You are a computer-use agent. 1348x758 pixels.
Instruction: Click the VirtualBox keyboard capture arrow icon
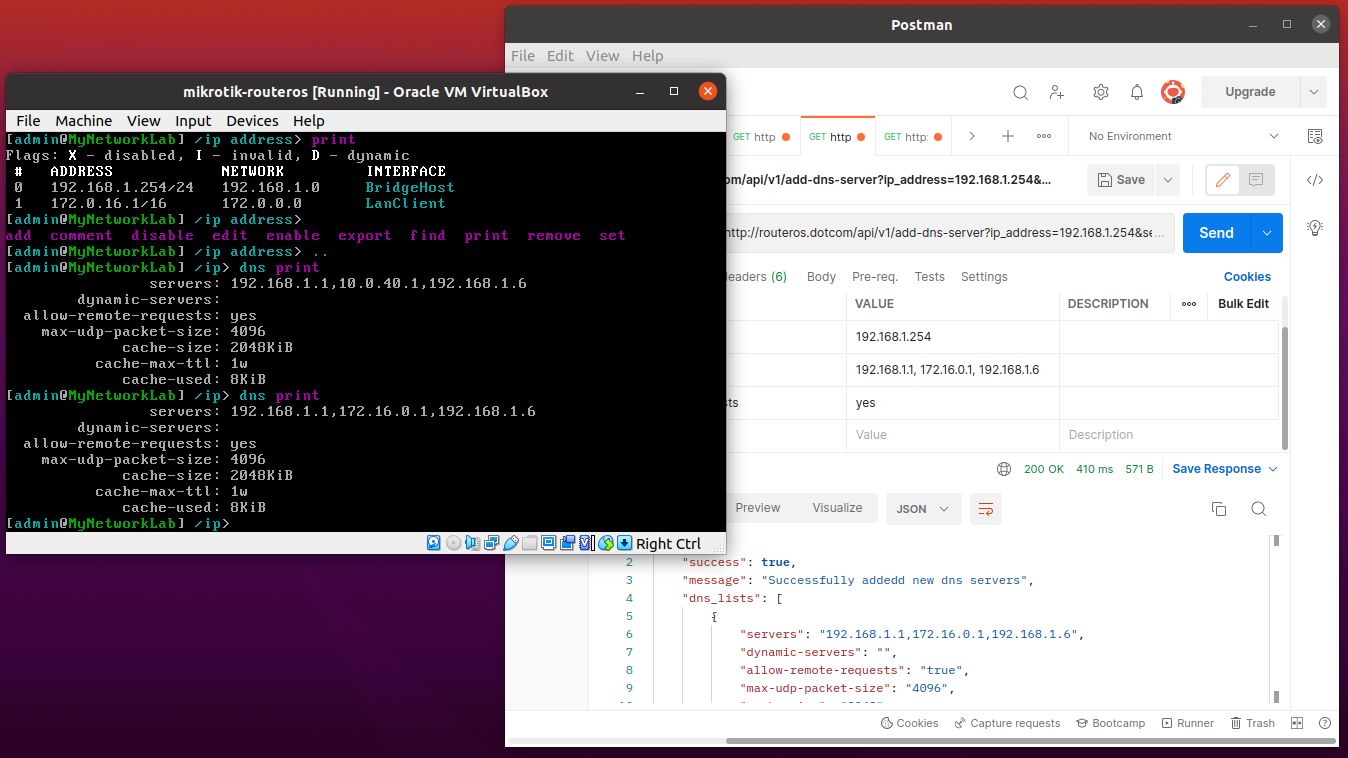(624, 543)
